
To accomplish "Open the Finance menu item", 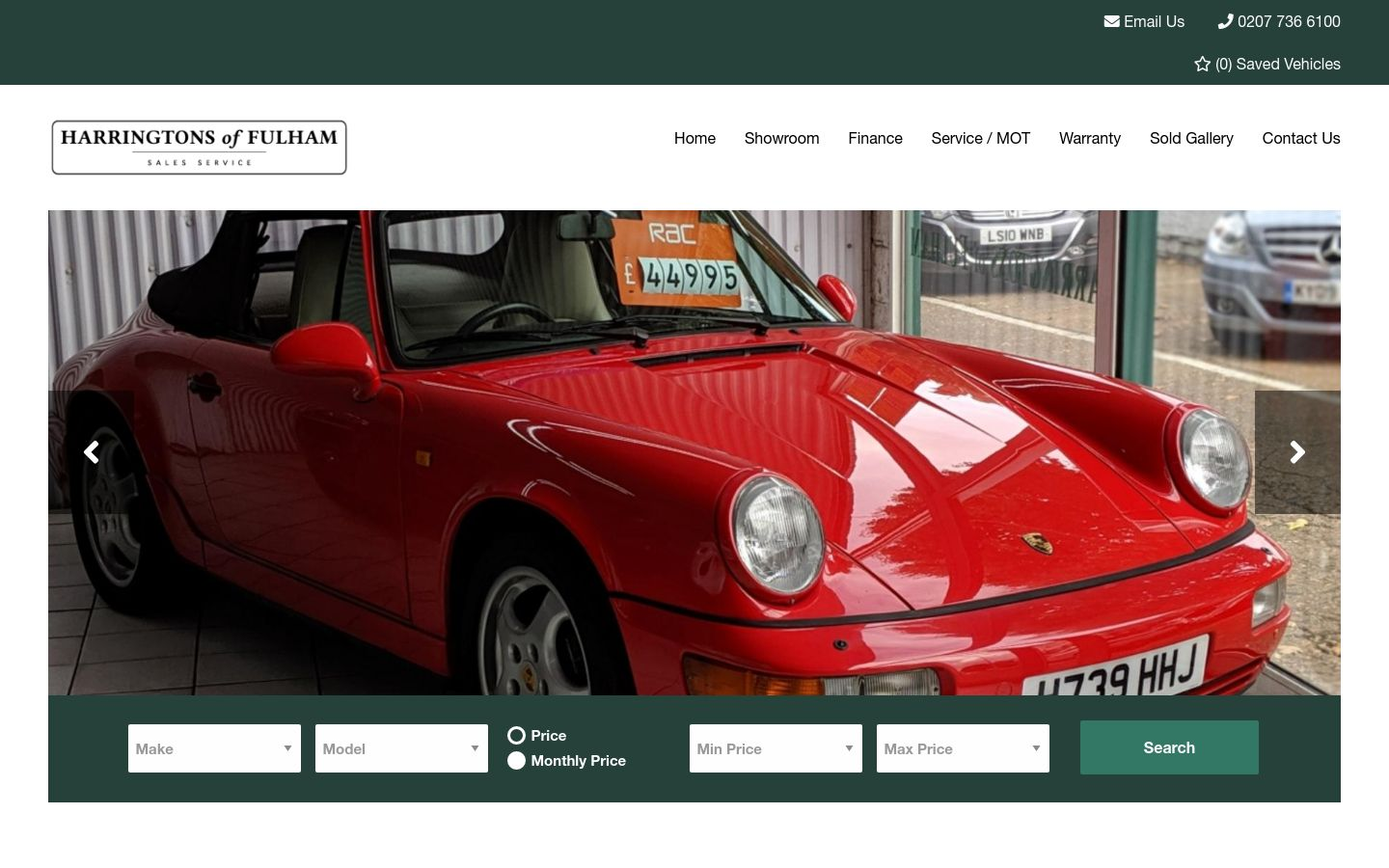I will (x=875, y=138).
